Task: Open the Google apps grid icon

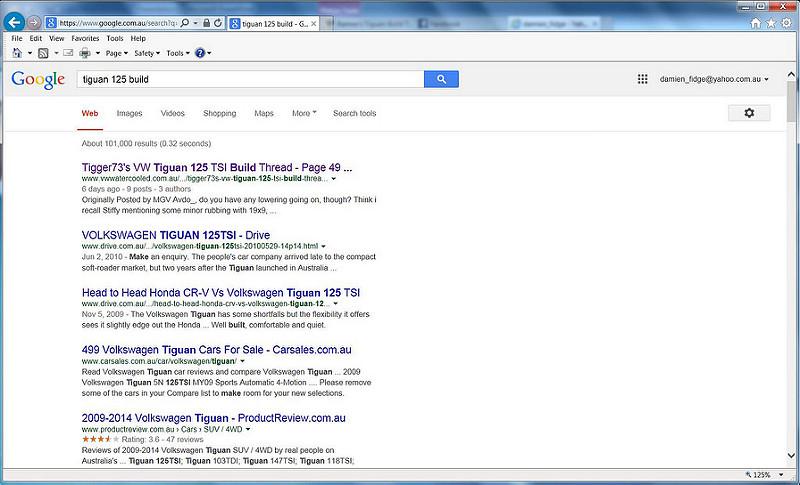Action: tap(642, 79)
